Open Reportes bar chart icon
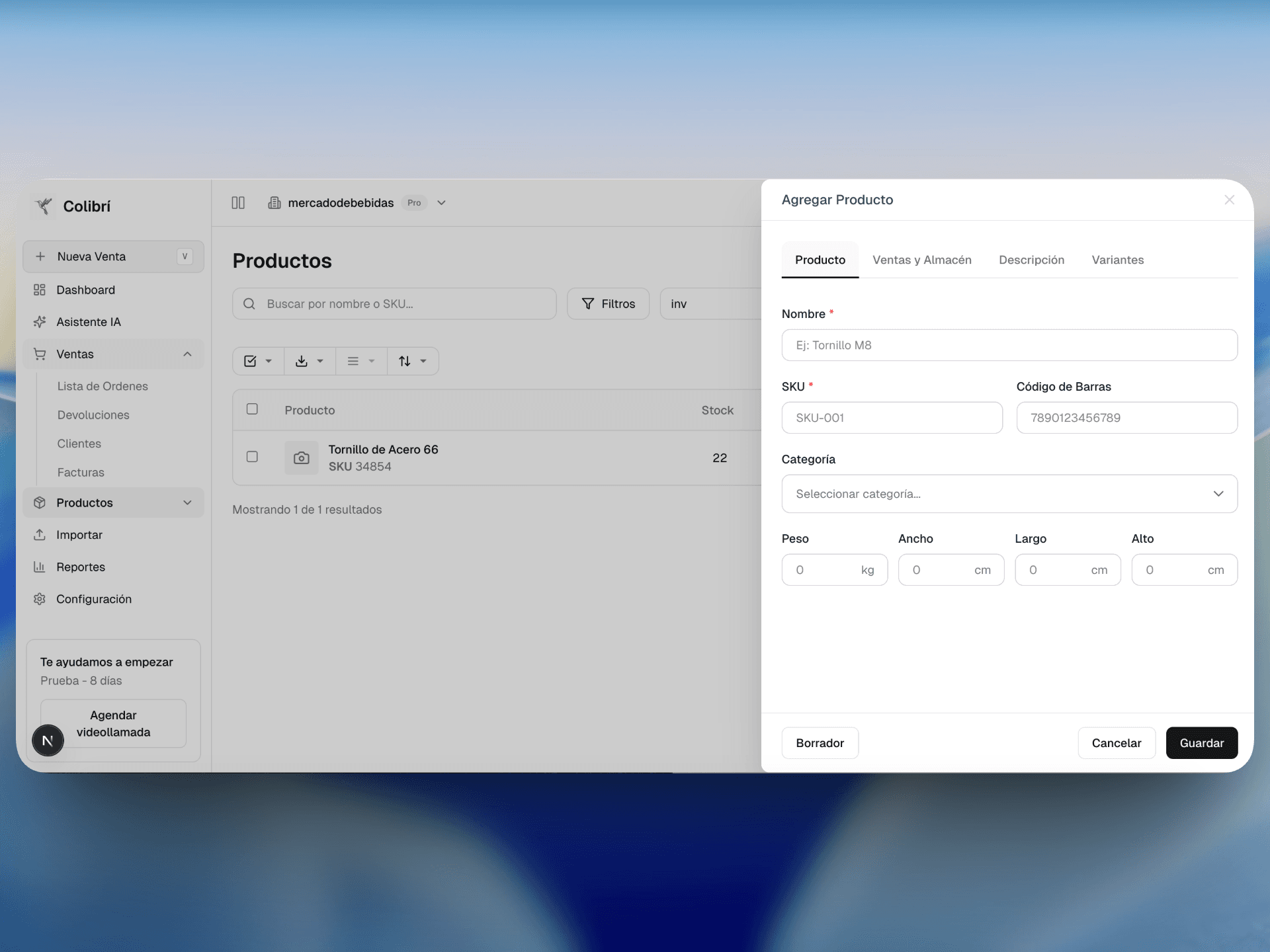 coord(40,567)
